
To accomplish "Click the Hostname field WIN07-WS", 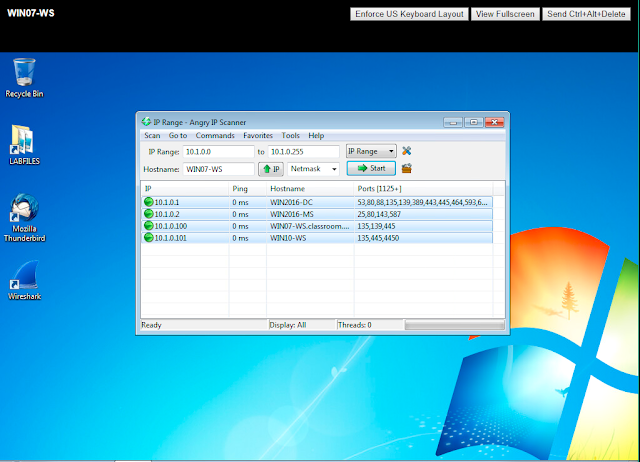I will (218, 169).
